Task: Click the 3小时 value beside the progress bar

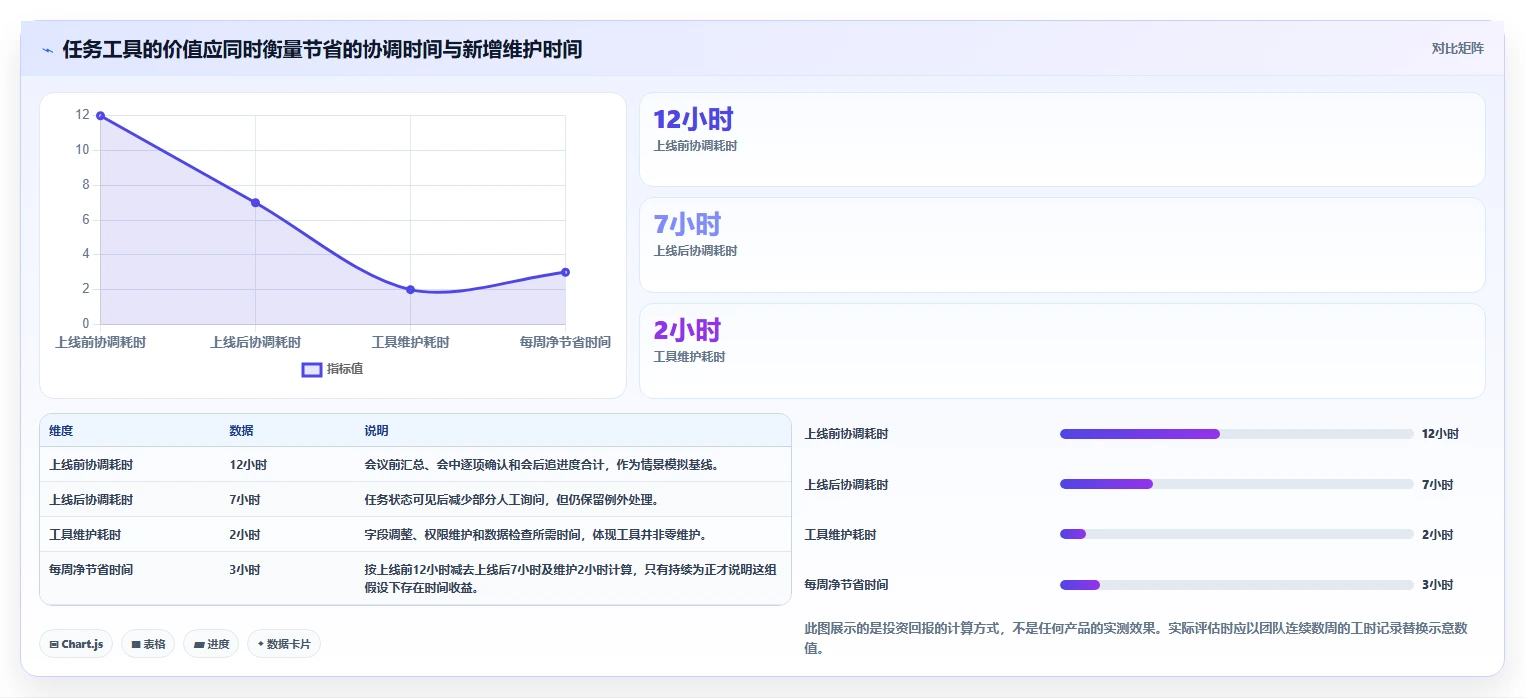Action: 1437,584
